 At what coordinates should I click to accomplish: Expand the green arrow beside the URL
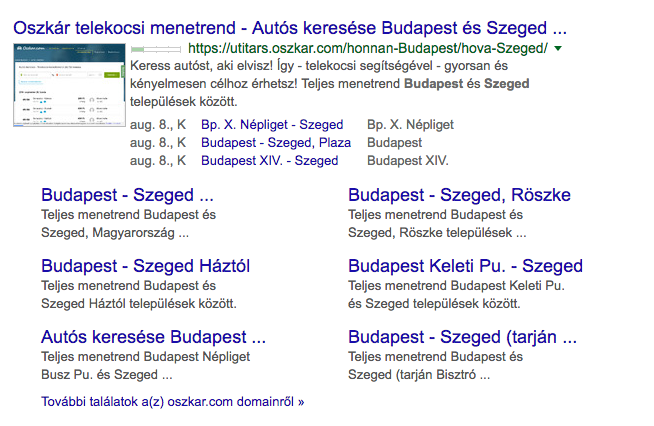click(x=558, y=49)
